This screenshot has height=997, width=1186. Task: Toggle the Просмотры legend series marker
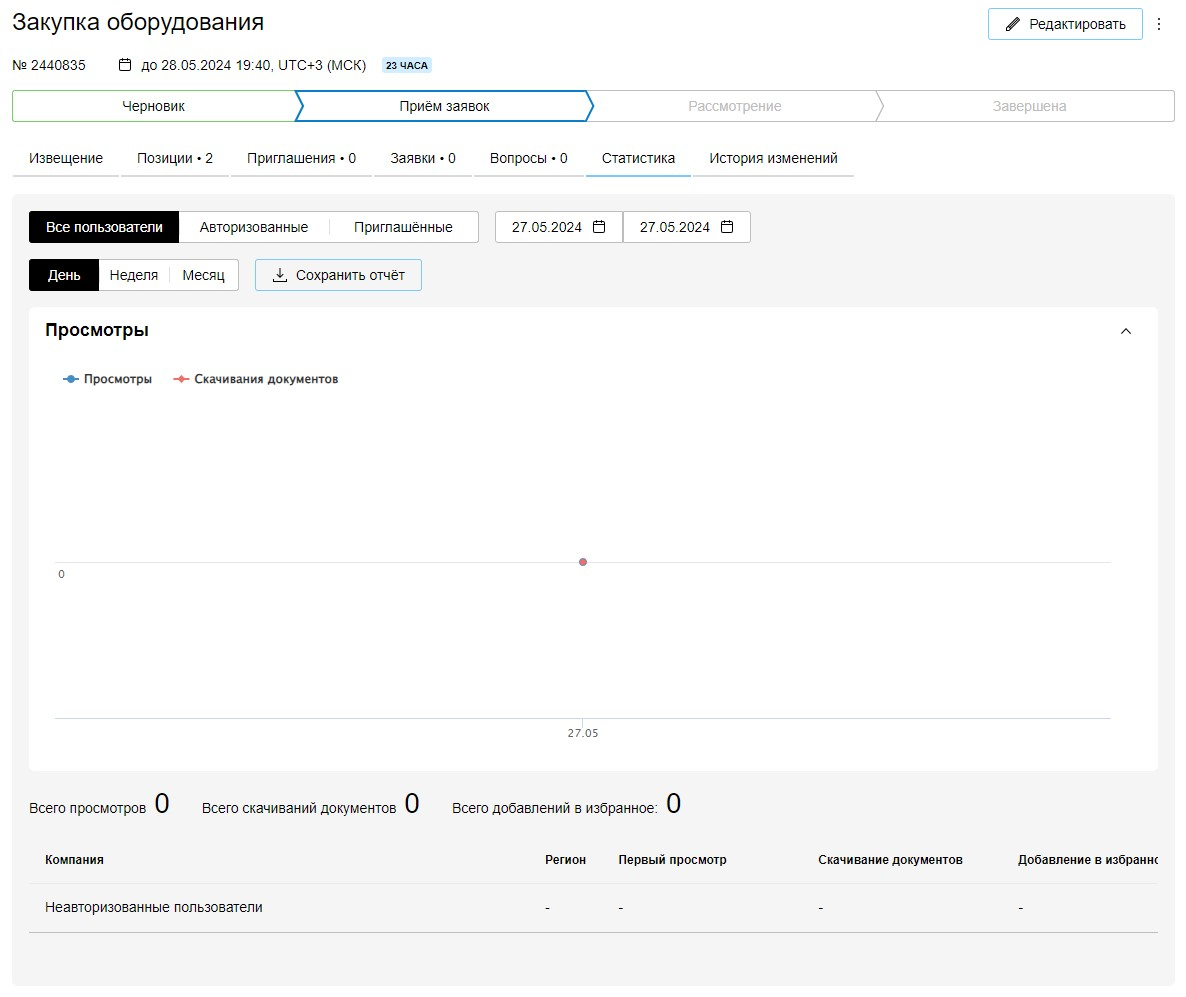click(71, 380)
